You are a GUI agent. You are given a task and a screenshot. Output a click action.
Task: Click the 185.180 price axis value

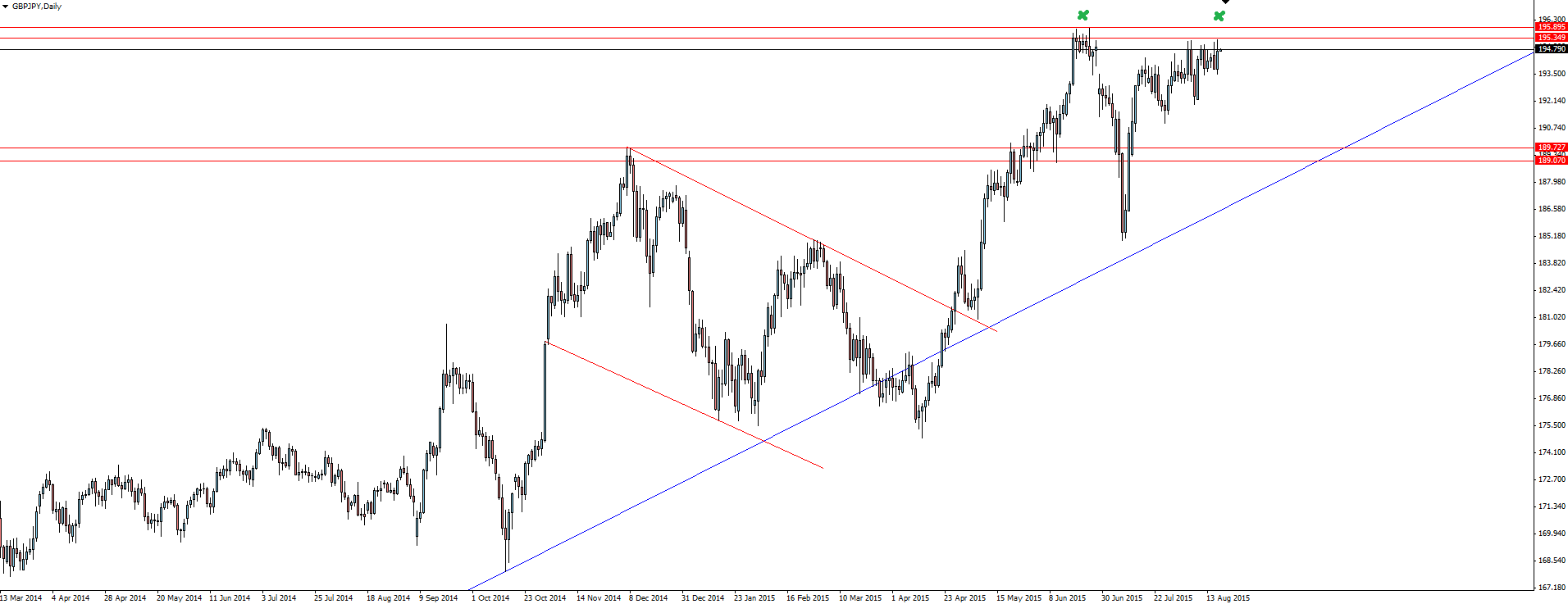(x=1551, y=236)
